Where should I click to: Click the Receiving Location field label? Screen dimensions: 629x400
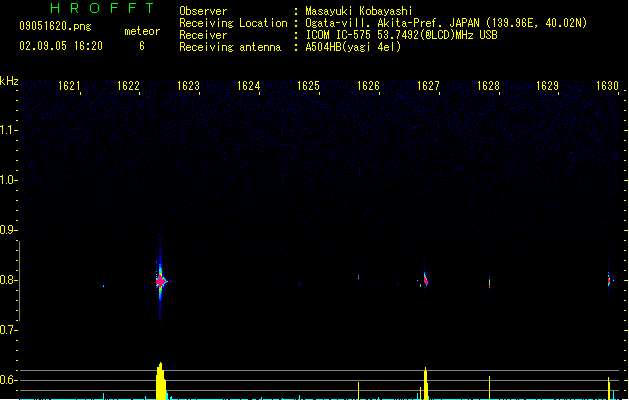pos(233,23)
